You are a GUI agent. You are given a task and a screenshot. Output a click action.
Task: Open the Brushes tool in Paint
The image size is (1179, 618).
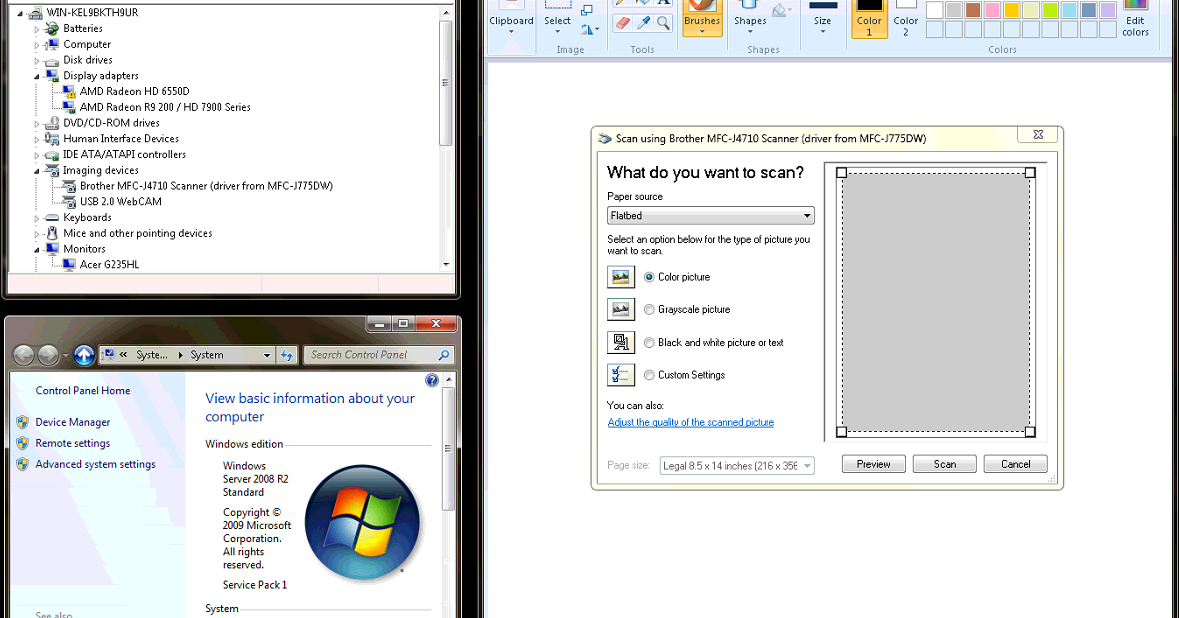pyautogui.click(x=702, y=20)
